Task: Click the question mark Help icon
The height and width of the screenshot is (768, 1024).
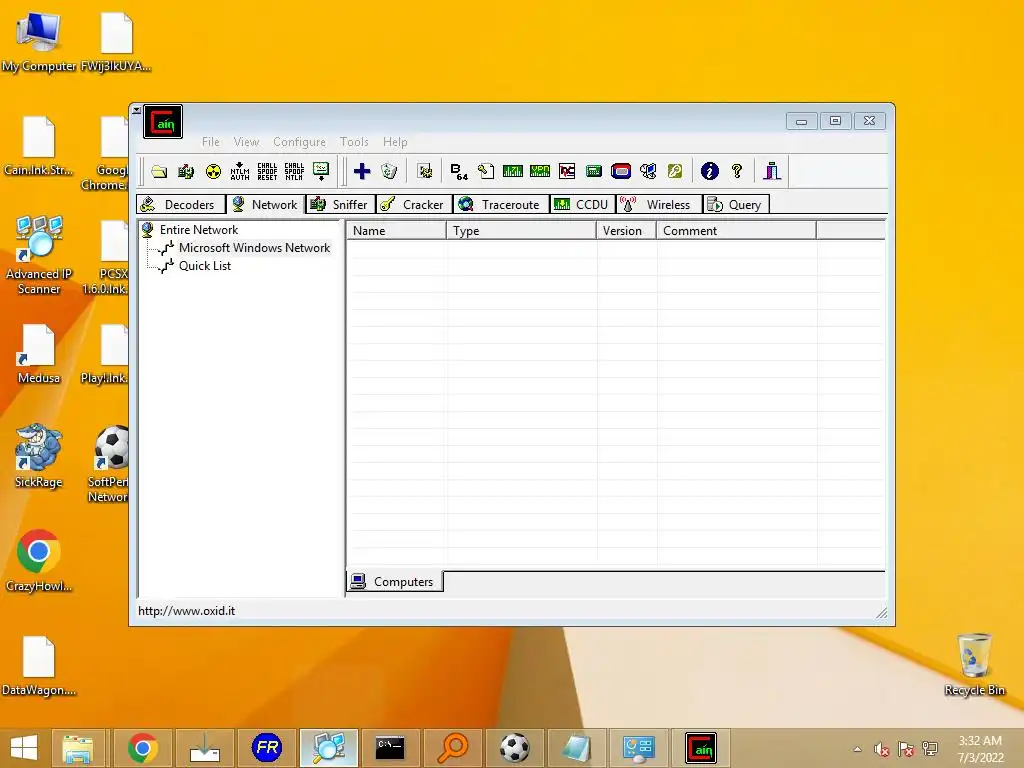Action: click(737, 171)
